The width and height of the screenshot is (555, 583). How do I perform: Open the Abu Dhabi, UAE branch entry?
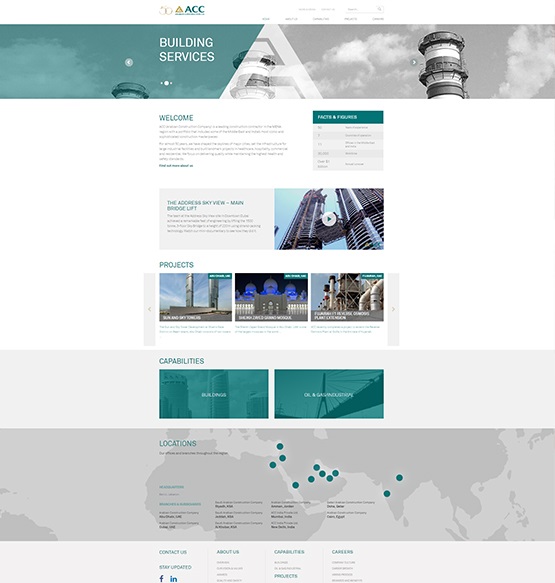(x=179, y=515)
